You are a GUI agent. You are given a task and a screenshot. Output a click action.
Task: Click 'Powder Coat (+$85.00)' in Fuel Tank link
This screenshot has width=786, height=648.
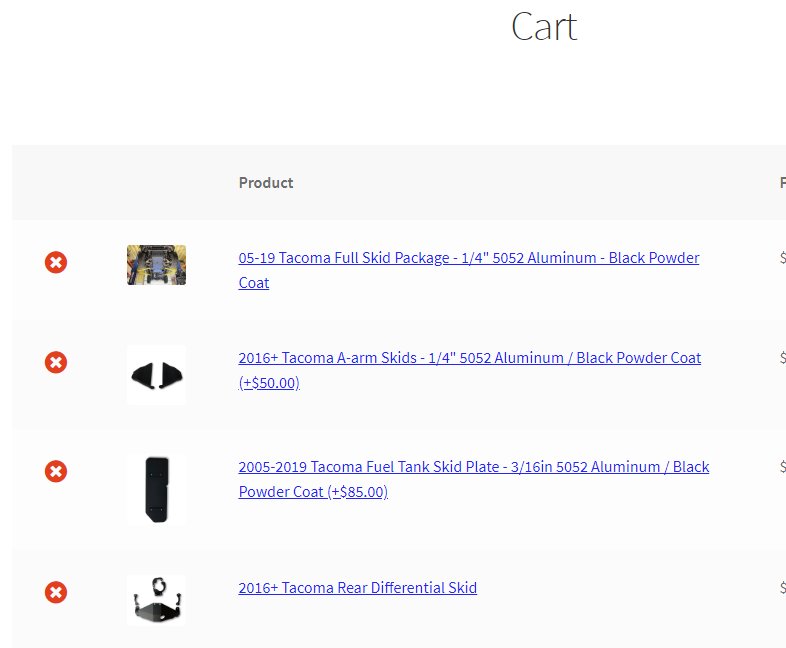pos(313,492)
